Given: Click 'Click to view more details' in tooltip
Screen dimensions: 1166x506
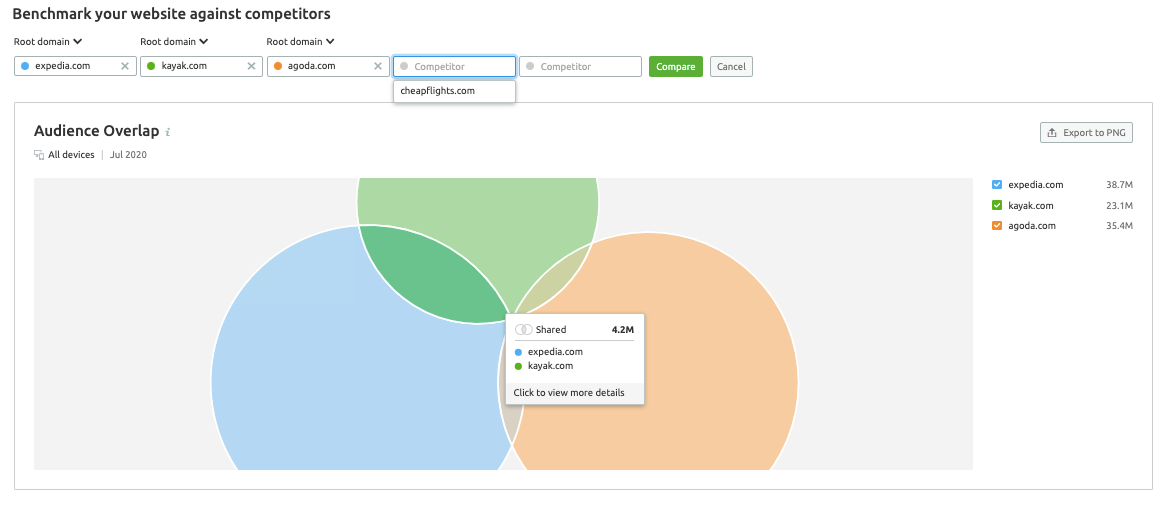Looking at the screenshot, I should coord(569,393).
